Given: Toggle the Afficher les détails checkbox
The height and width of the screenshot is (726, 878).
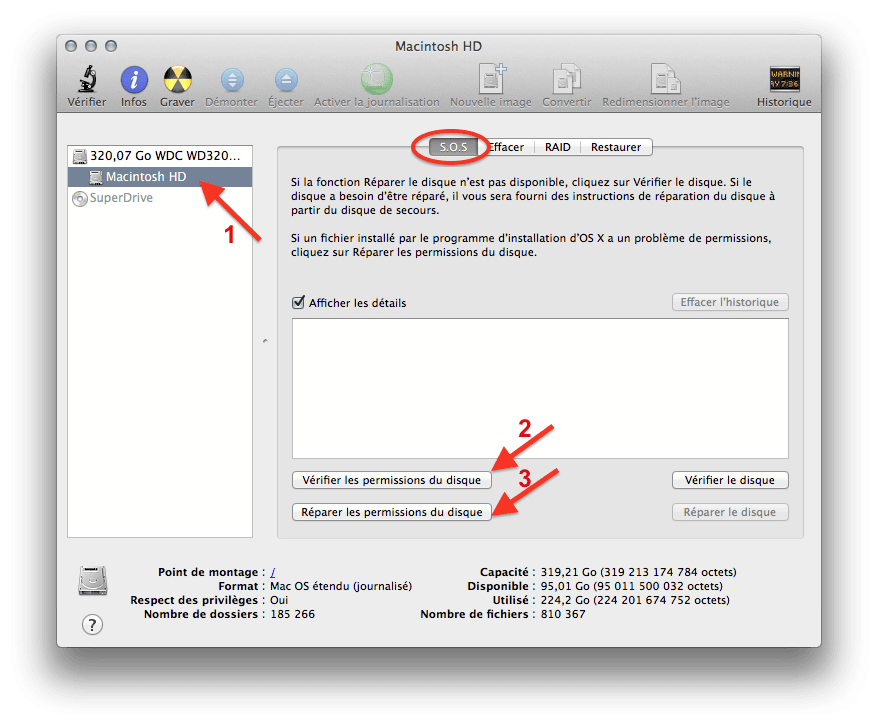Looking at the screenshot, I should pyautogui.click(x=298, y=303).
